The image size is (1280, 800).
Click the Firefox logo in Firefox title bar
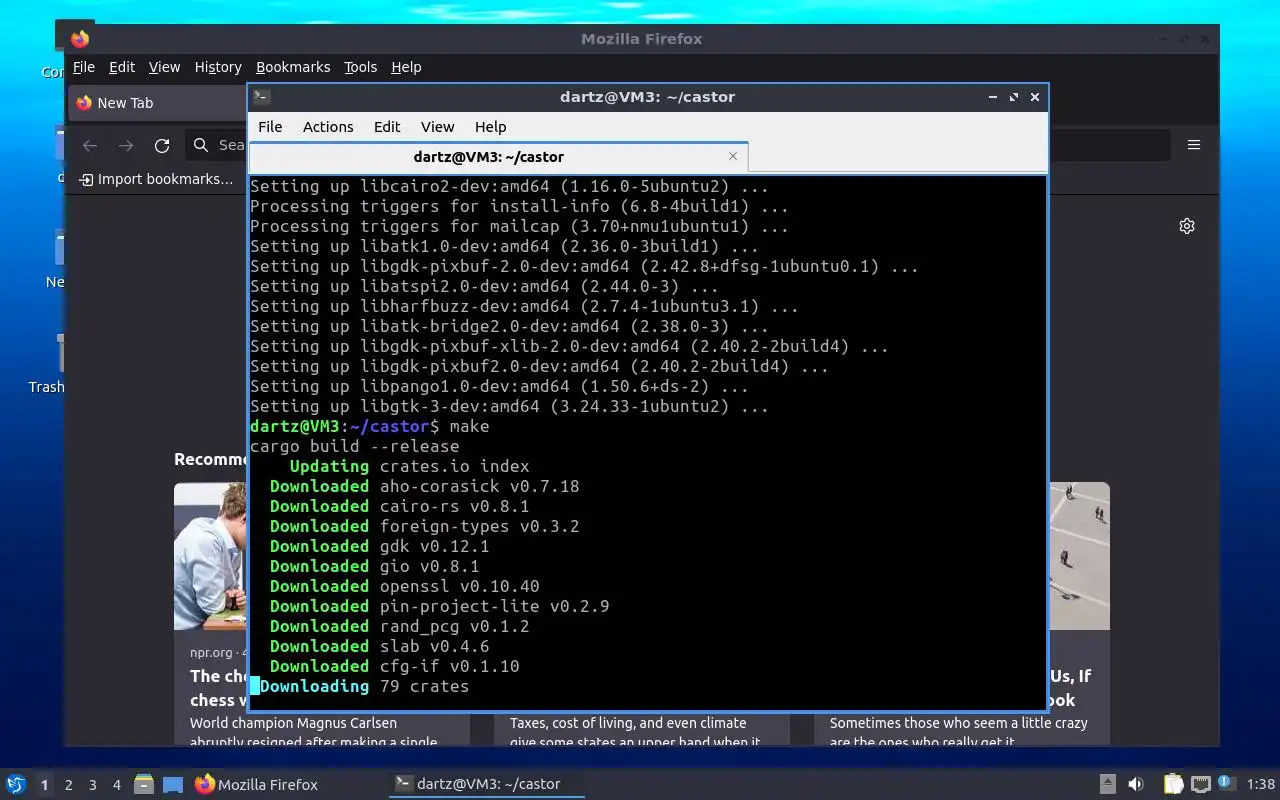80,39
